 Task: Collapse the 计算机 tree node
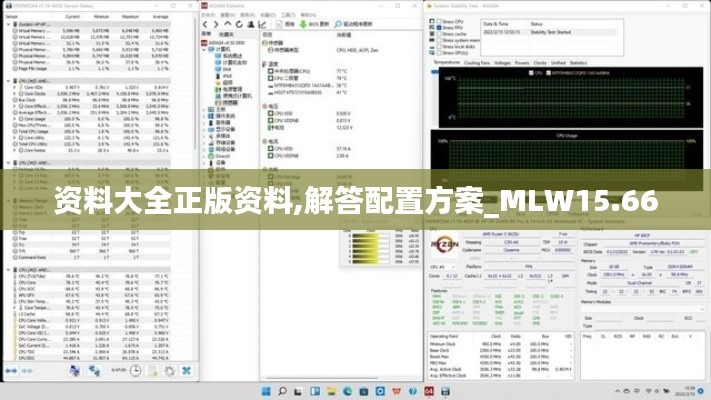click(205, 49)
